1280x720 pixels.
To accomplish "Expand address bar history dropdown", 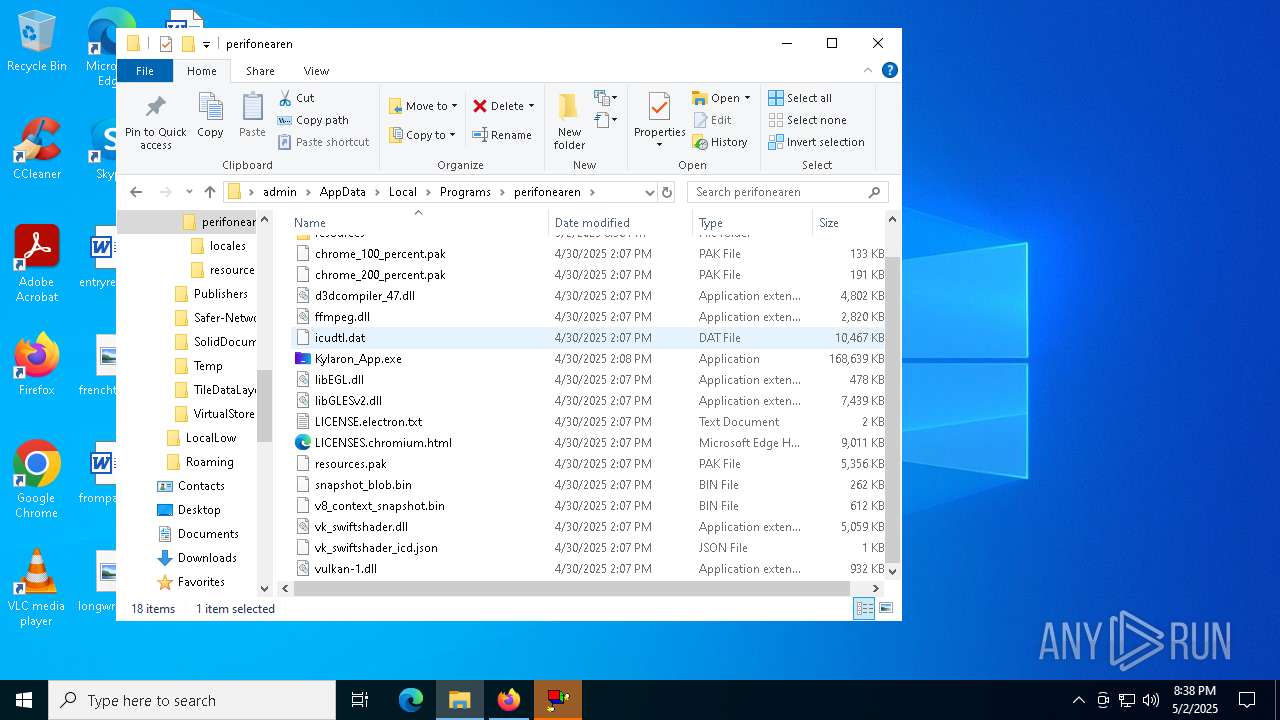I will click(x=649, y=192).
